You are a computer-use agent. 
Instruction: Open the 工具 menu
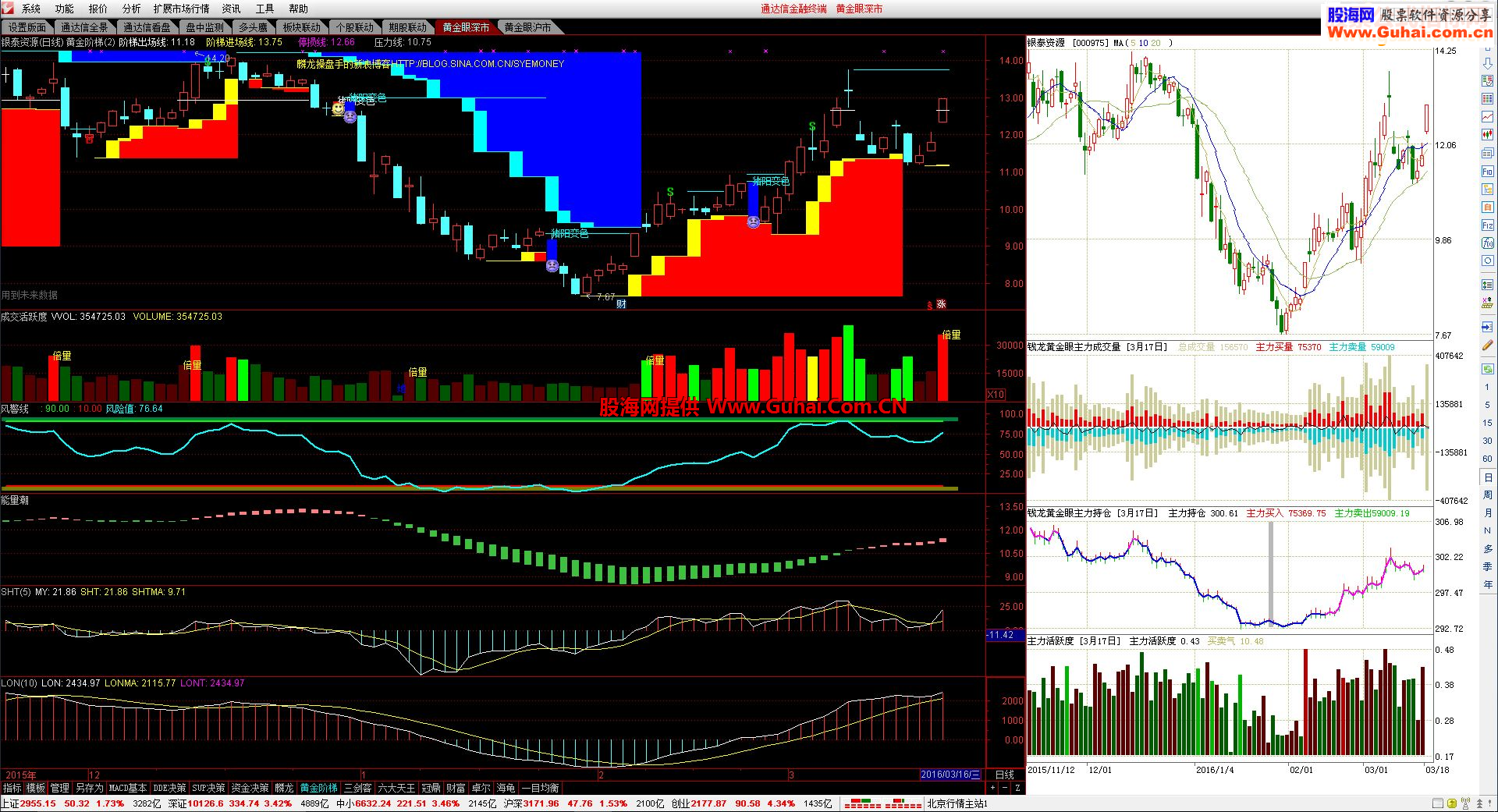[265, 9]
